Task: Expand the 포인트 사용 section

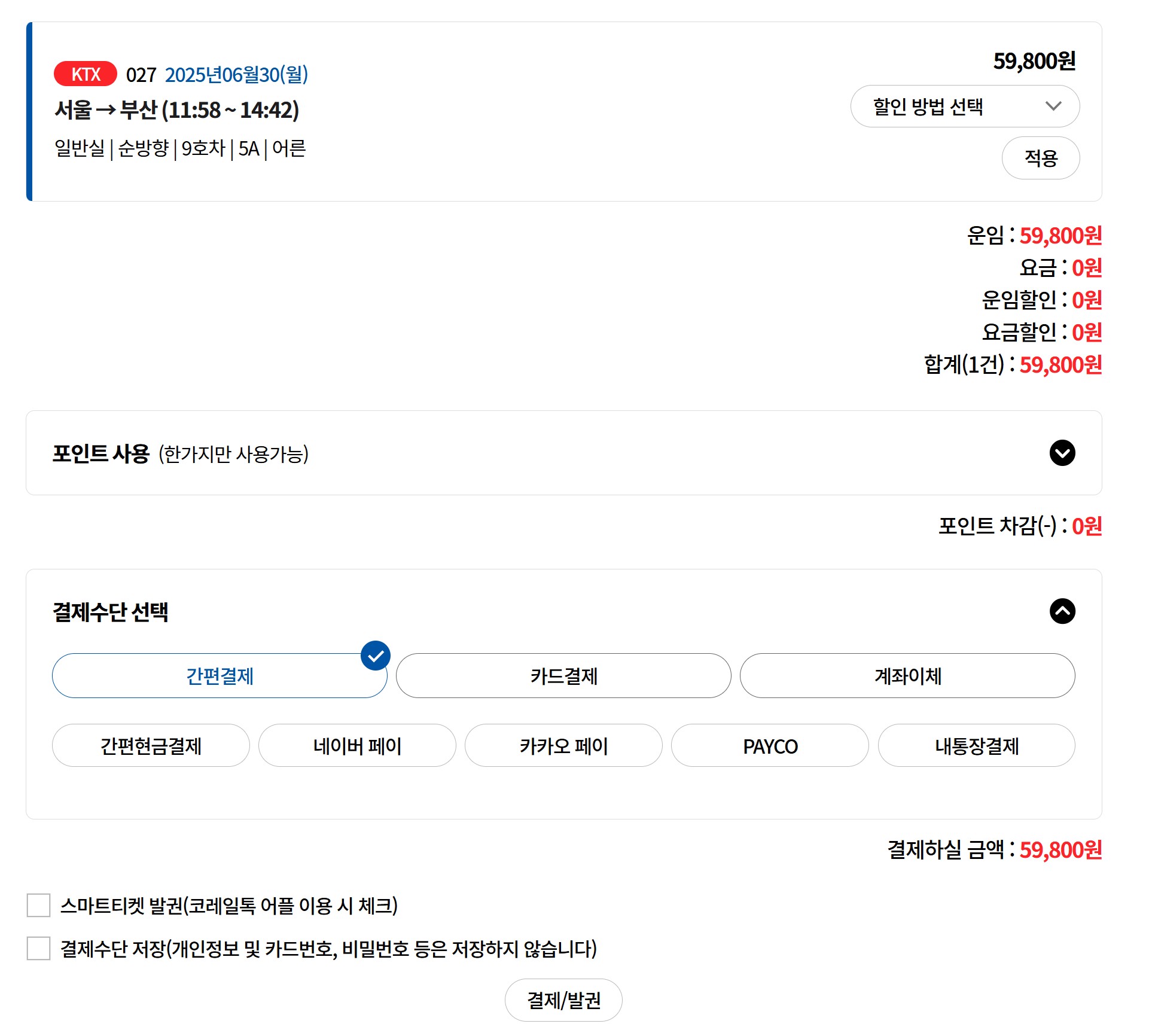Action: (x=1062, y=453)
